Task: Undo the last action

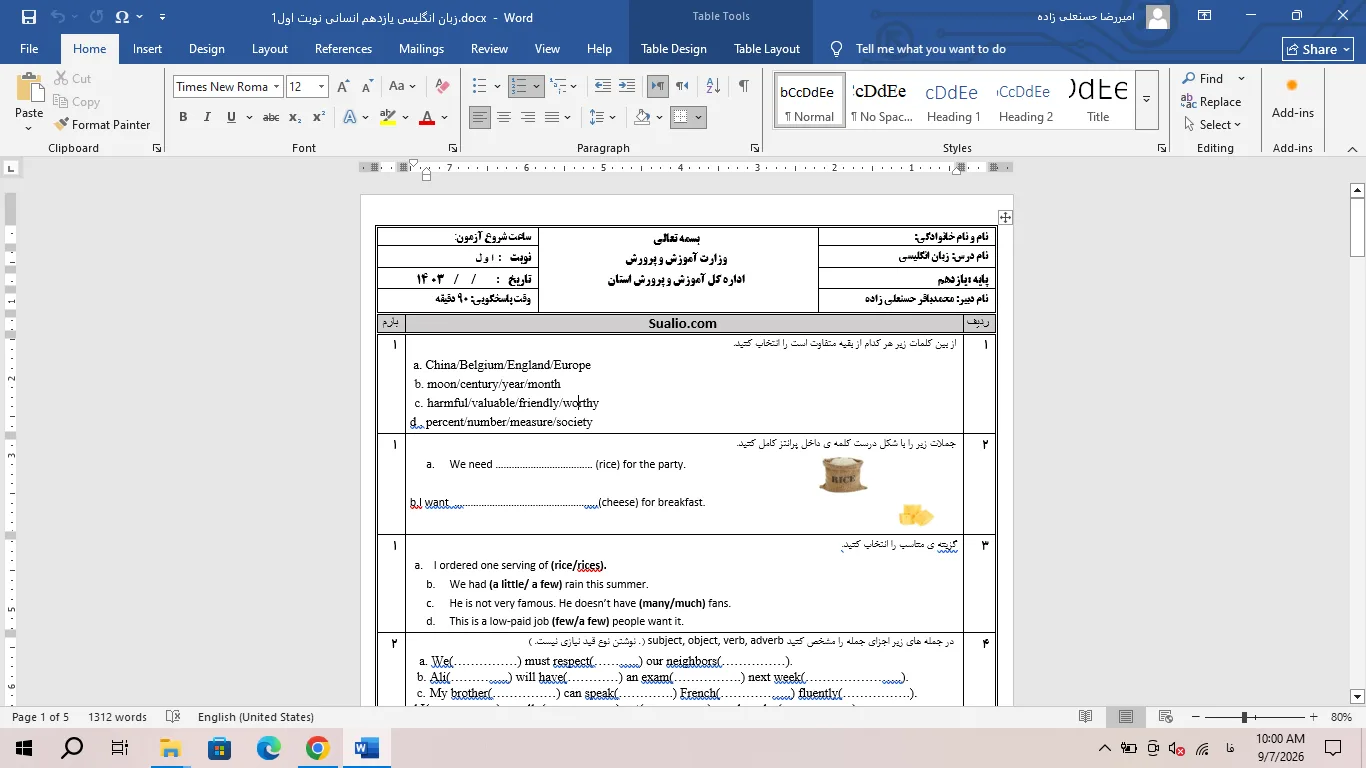Action: coord(58,17)
